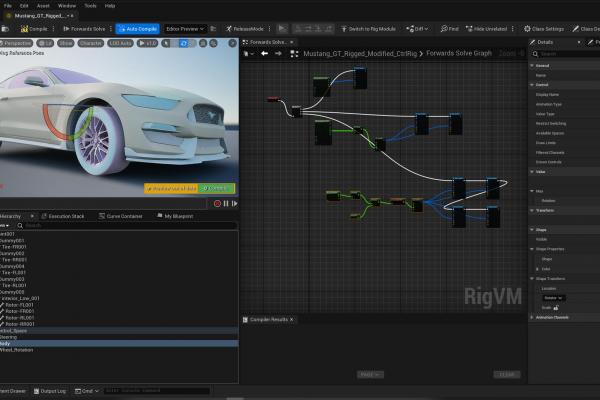Select Rotor-FL001 bone in hierarchy
The width and height of the screenshot is (600, 400).
[x=22, y=304]
